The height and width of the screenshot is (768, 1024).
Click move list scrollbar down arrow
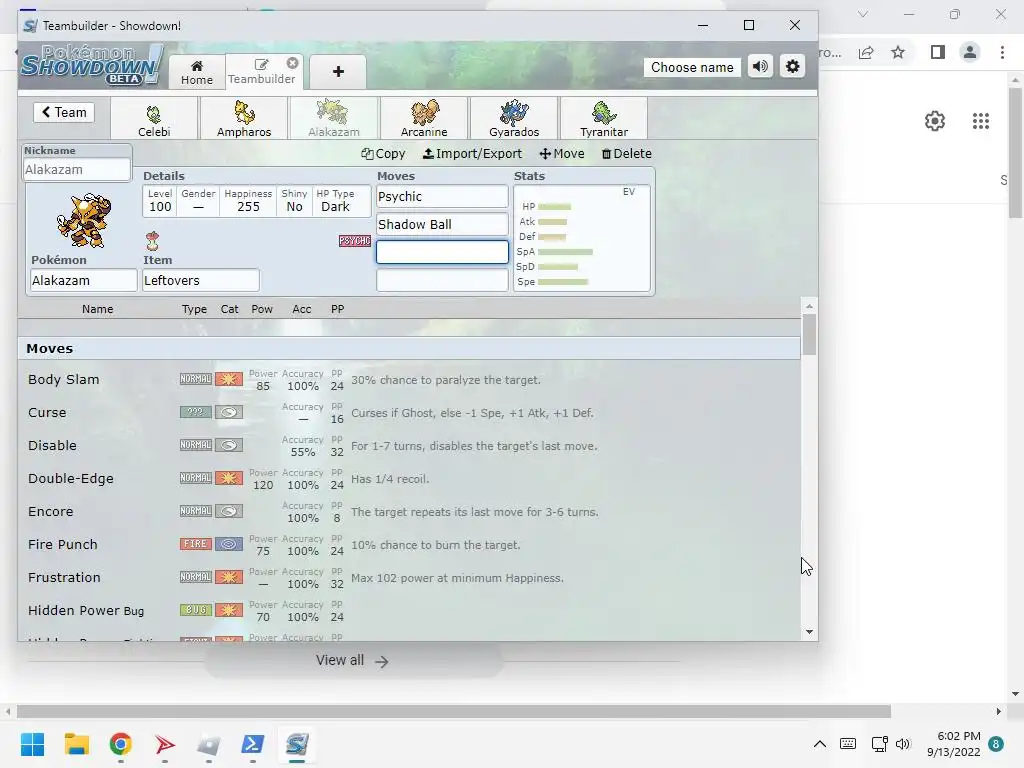810,632
